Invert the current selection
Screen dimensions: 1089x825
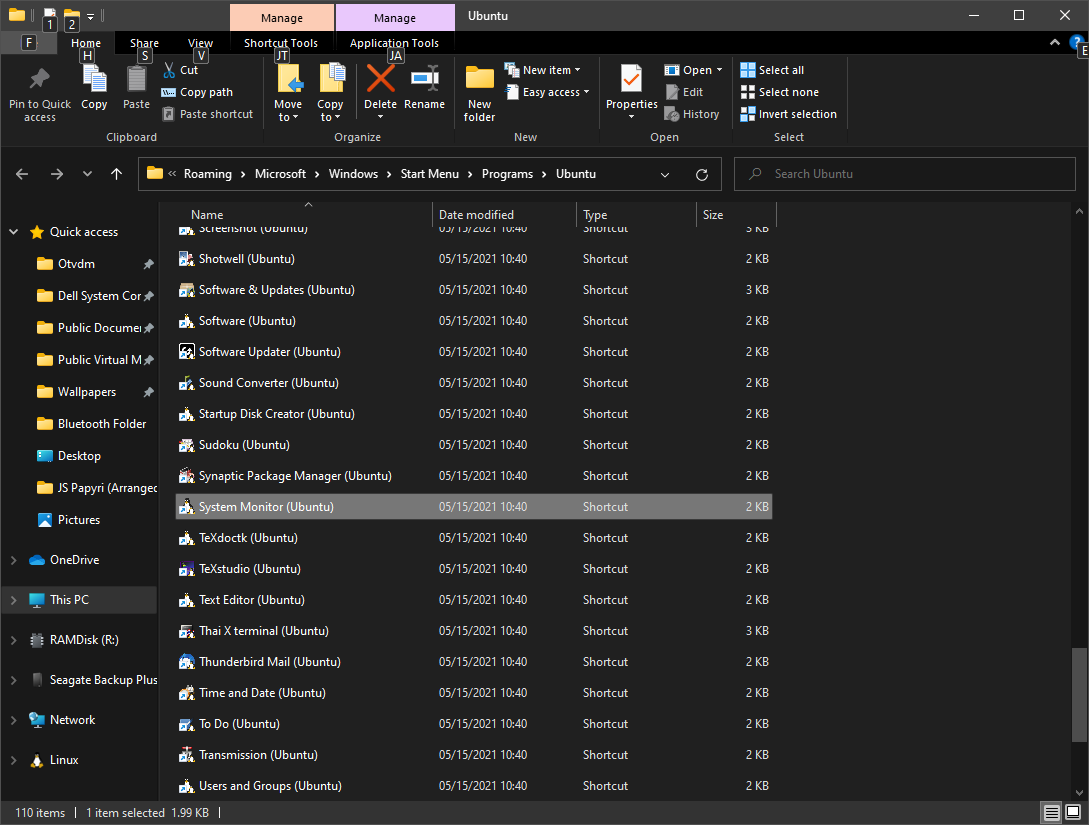(788, 113)
